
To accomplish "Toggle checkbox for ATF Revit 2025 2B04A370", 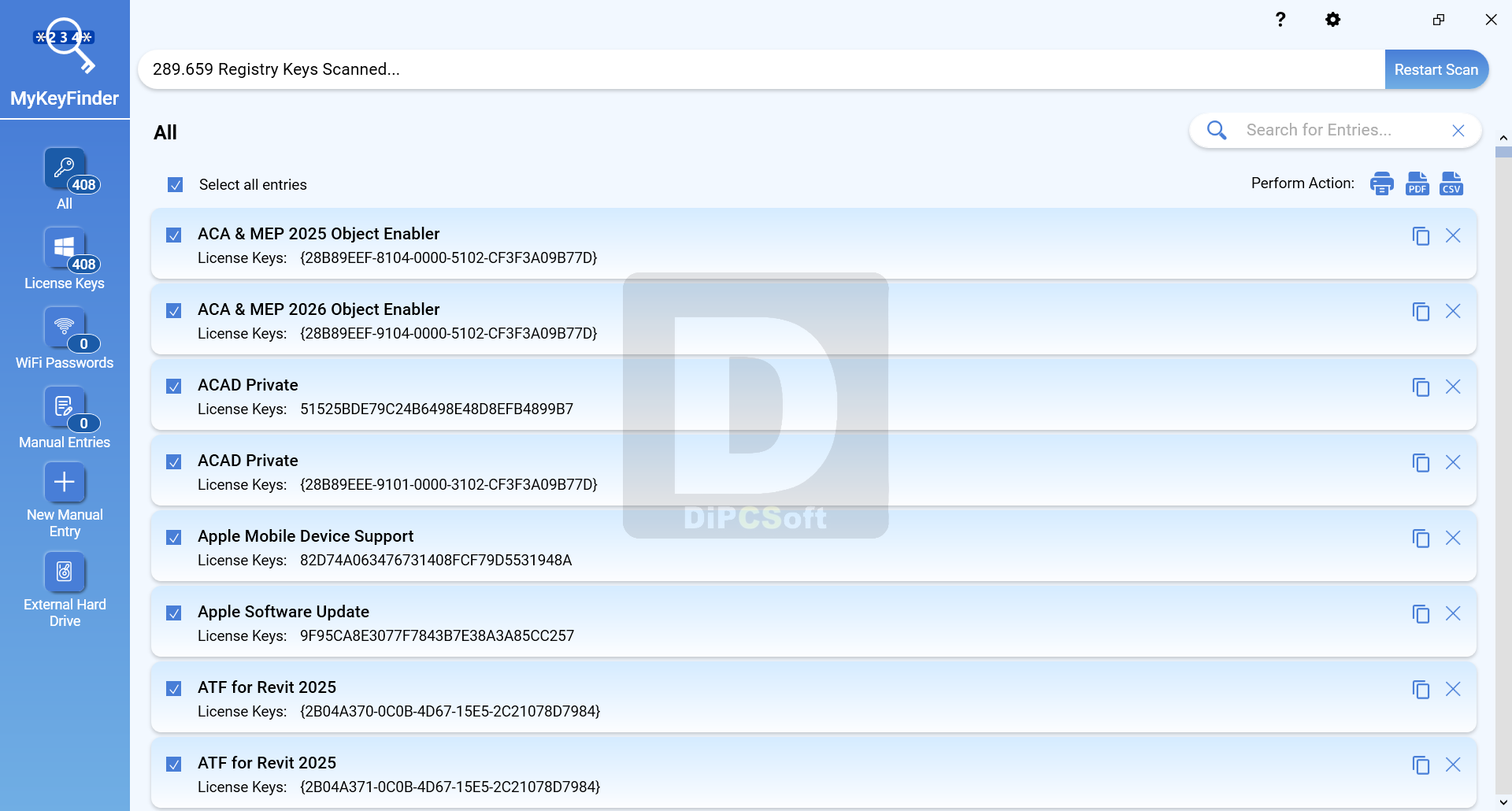I will [x=174, y=689].
